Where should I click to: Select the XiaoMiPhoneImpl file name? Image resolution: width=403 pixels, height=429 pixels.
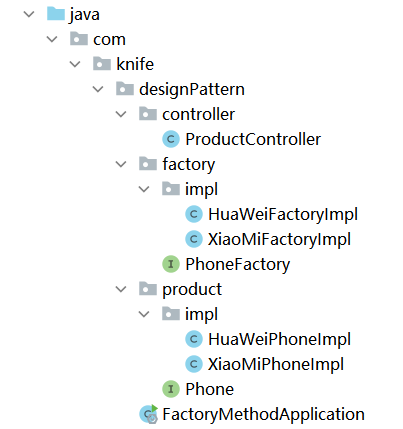click(276, 364)
